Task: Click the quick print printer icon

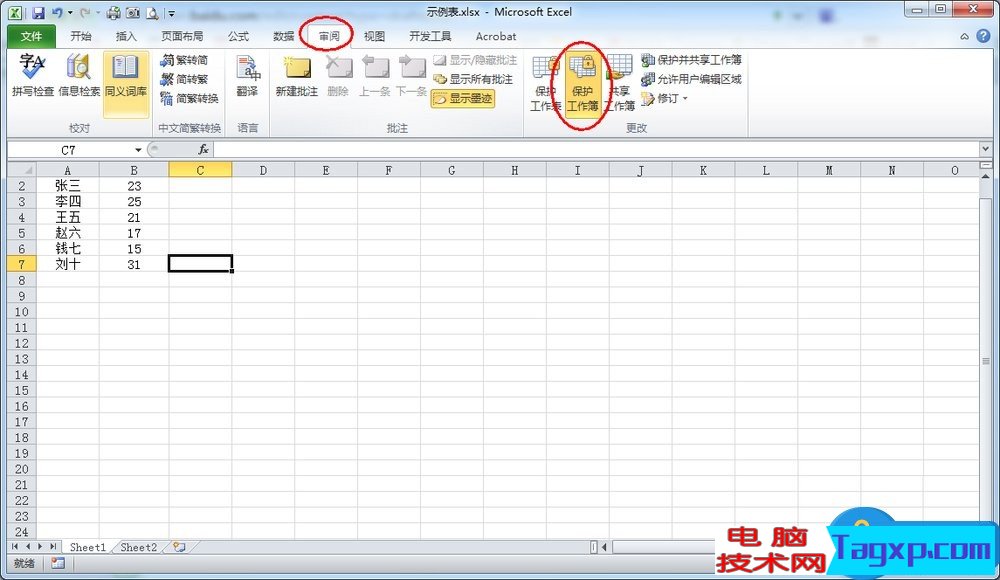Action: [x=114, y=12]
